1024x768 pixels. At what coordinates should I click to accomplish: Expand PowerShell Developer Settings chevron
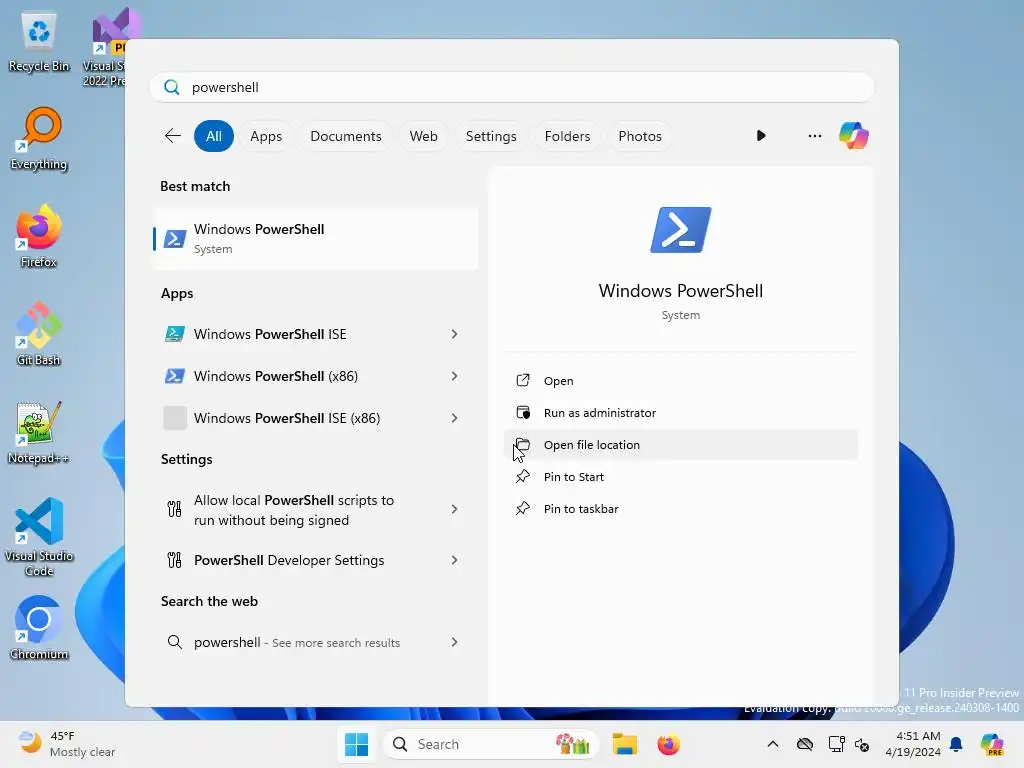coord(455,560)
